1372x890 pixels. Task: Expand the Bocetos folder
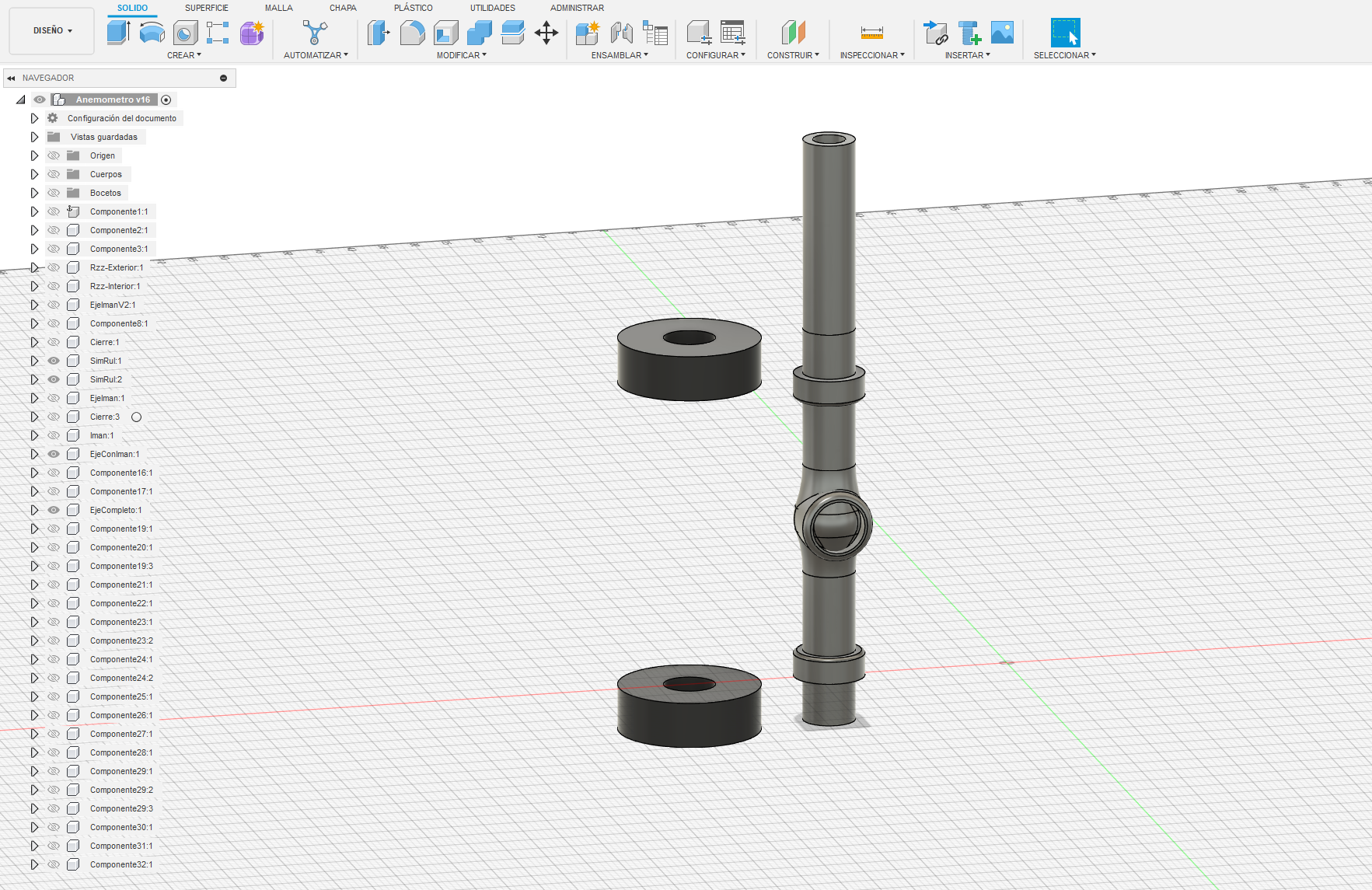pyautogui.click(x=34, y=193)
